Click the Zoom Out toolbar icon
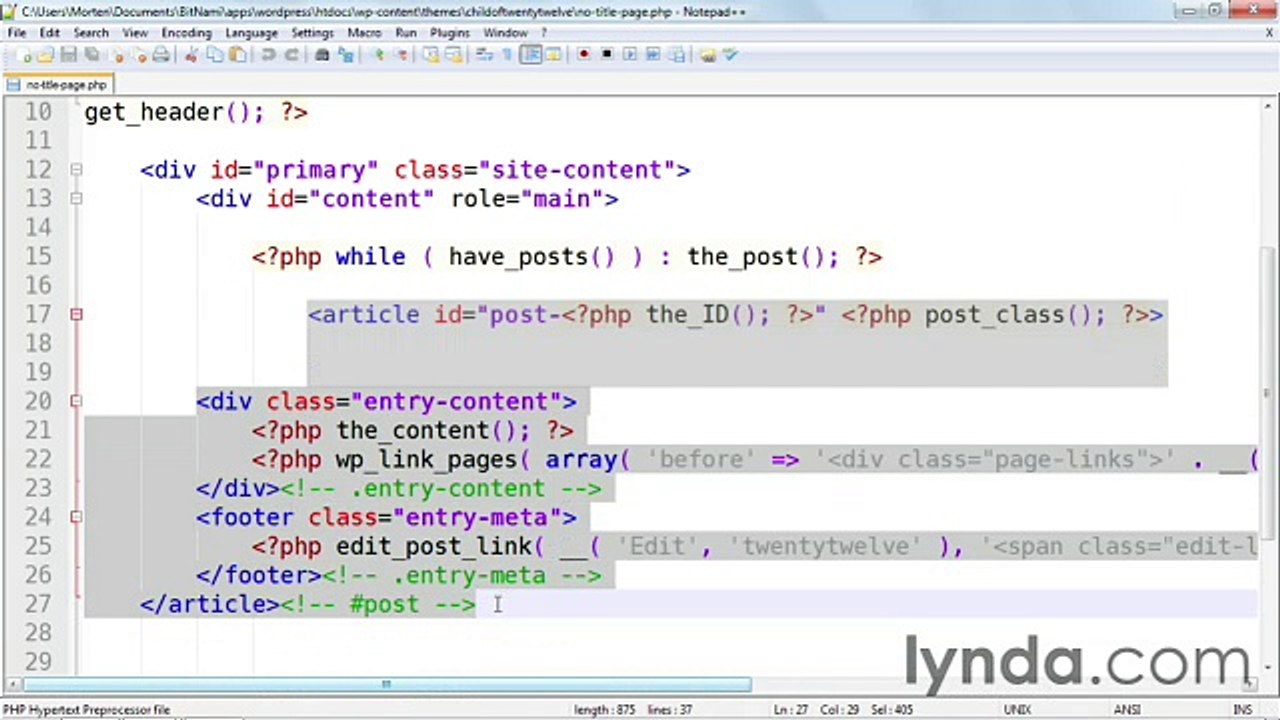The width and height of the screenshot is (1280, 720). coord(401,55)
